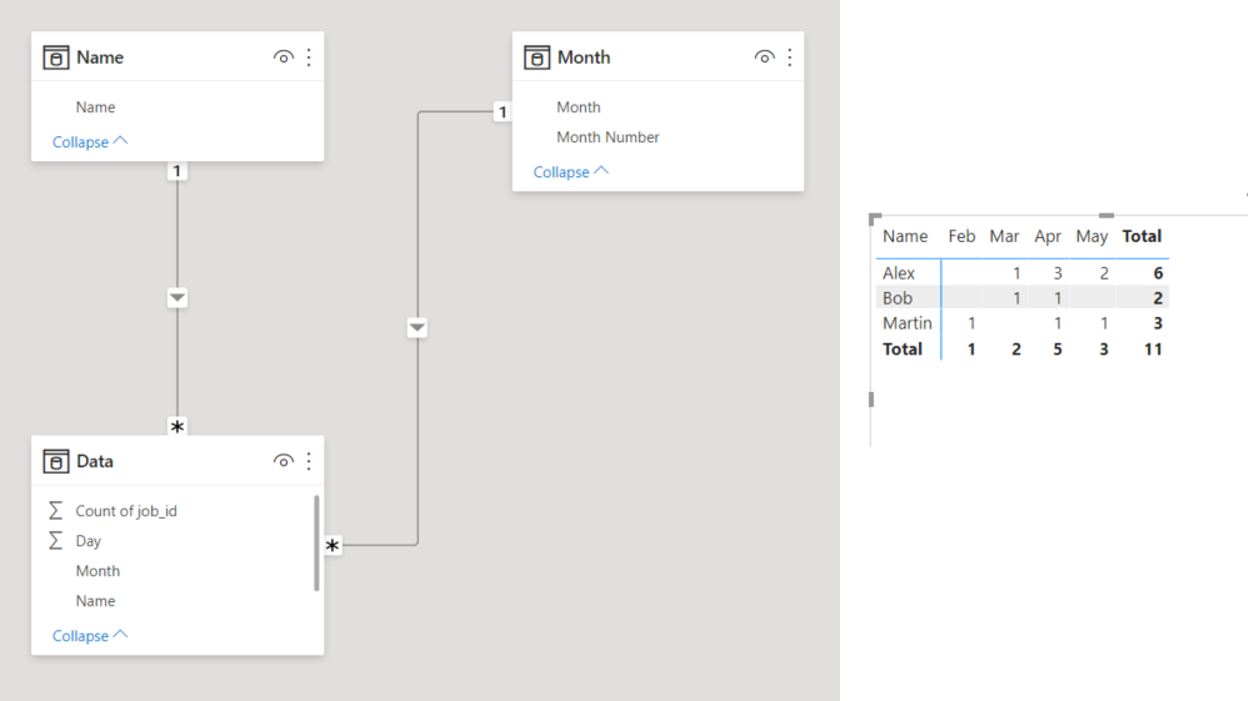1248x701 pixels.
Task: Select Month Number field in Month table
Action: (x=608, y=137)
